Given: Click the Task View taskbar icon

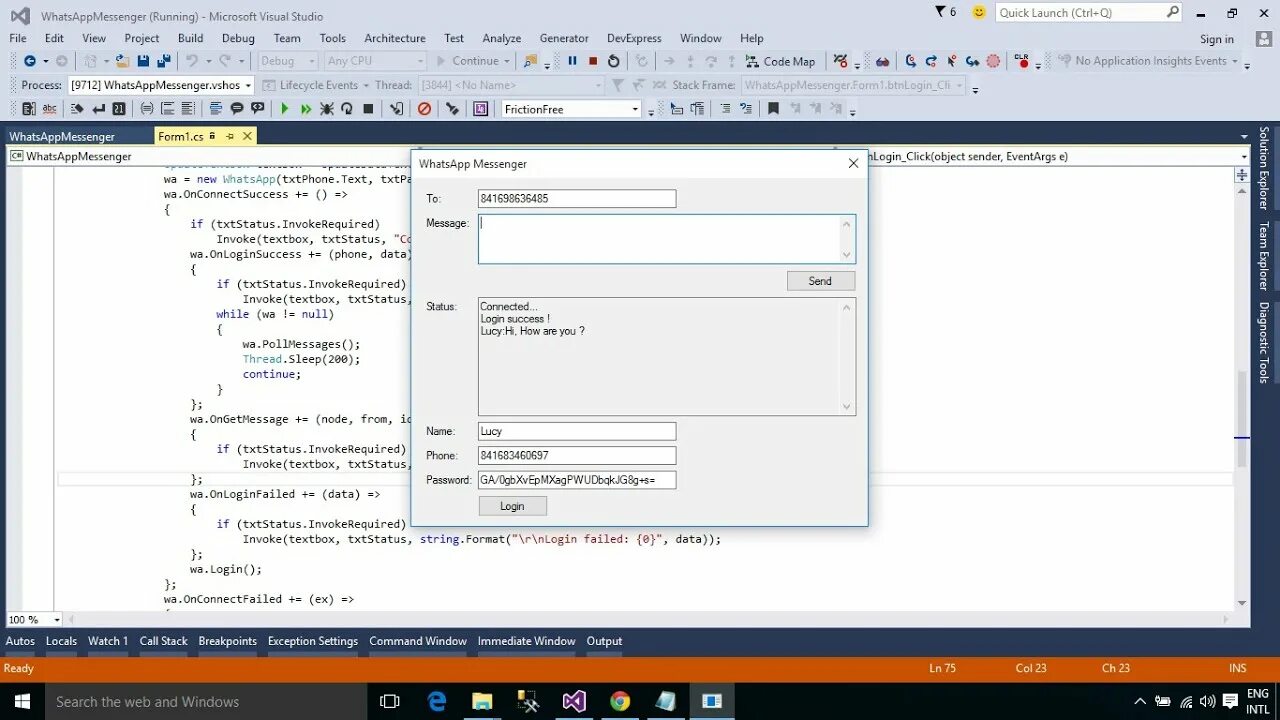Looking at the screenshot, I should click(390, 701).
